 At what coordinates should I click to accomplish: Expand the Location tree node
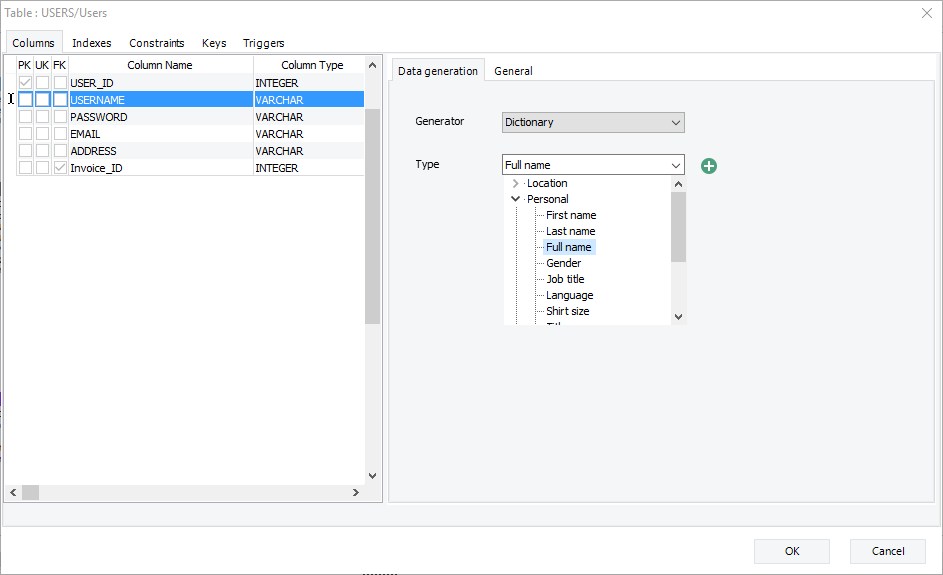515,184
